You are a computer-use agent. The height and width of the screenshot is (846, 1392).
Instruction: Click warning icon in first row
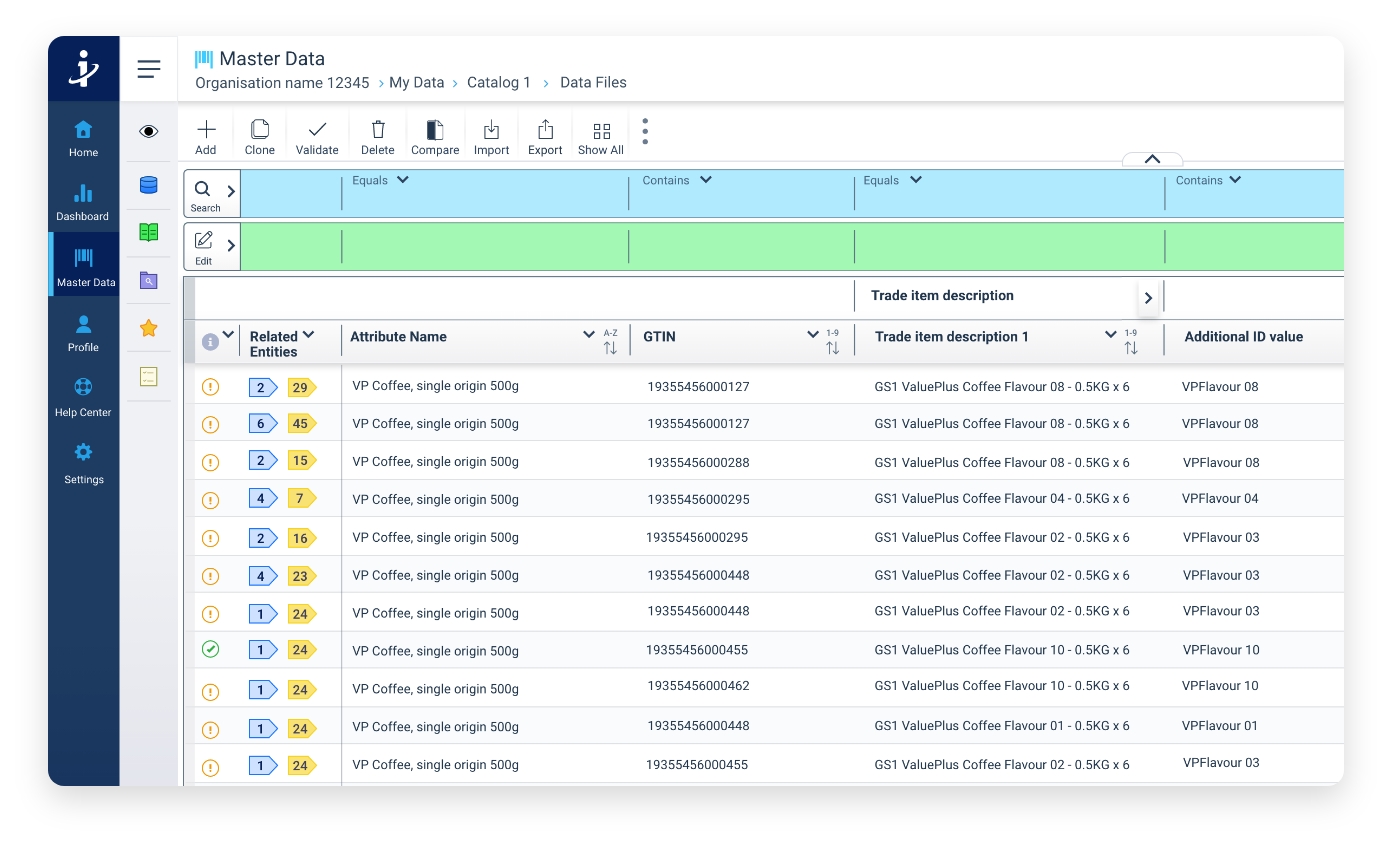[x=210, y=387]
